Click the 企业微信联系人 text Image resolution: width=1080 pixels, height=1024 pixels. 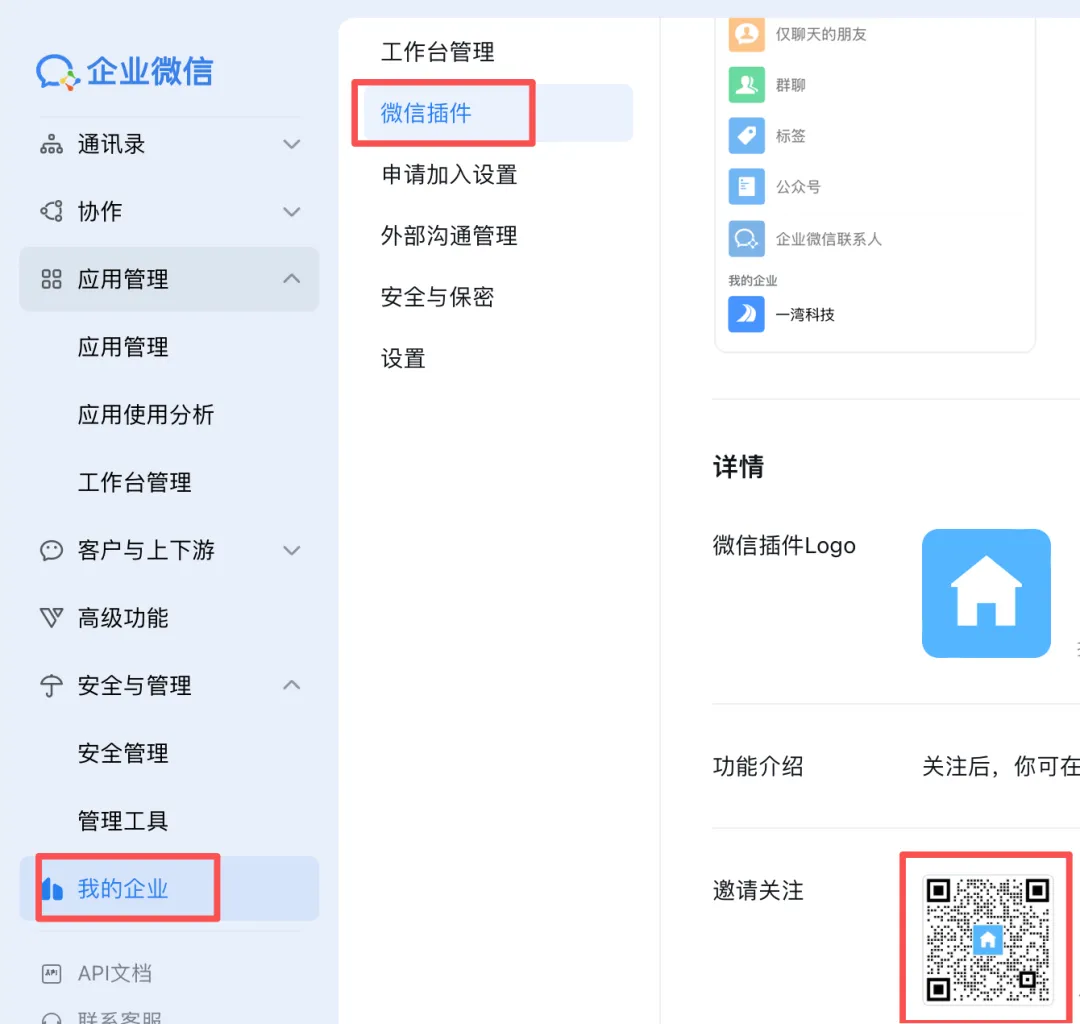pyautogui.click(x=829, y=239)
